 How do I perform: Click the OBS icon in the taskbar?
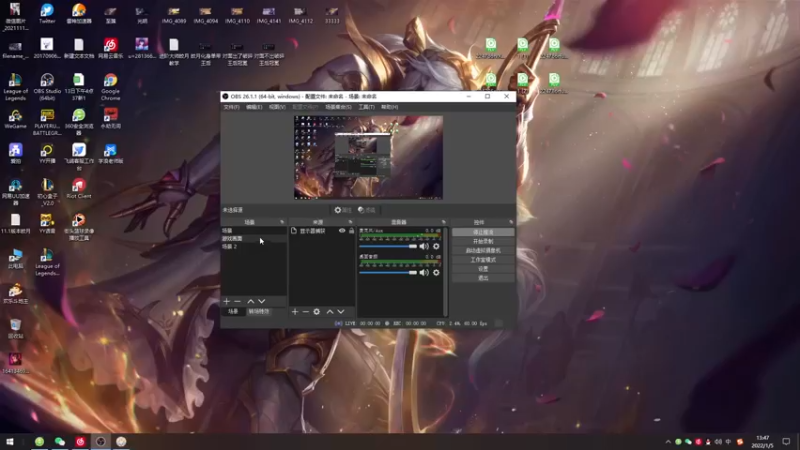(x=101, y=441)
